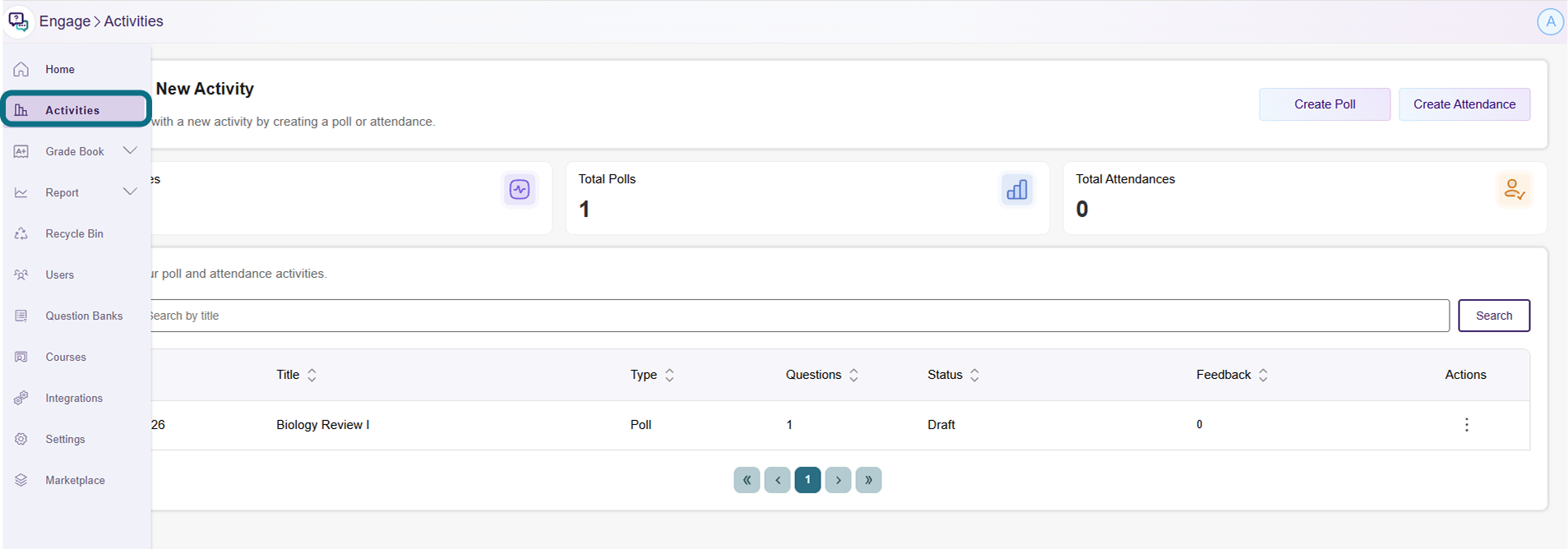Image resolution: width=1568 pixels, height=549 pixels.
Task: Click the Question Banks list icon
Action: [x=21, y=316]
